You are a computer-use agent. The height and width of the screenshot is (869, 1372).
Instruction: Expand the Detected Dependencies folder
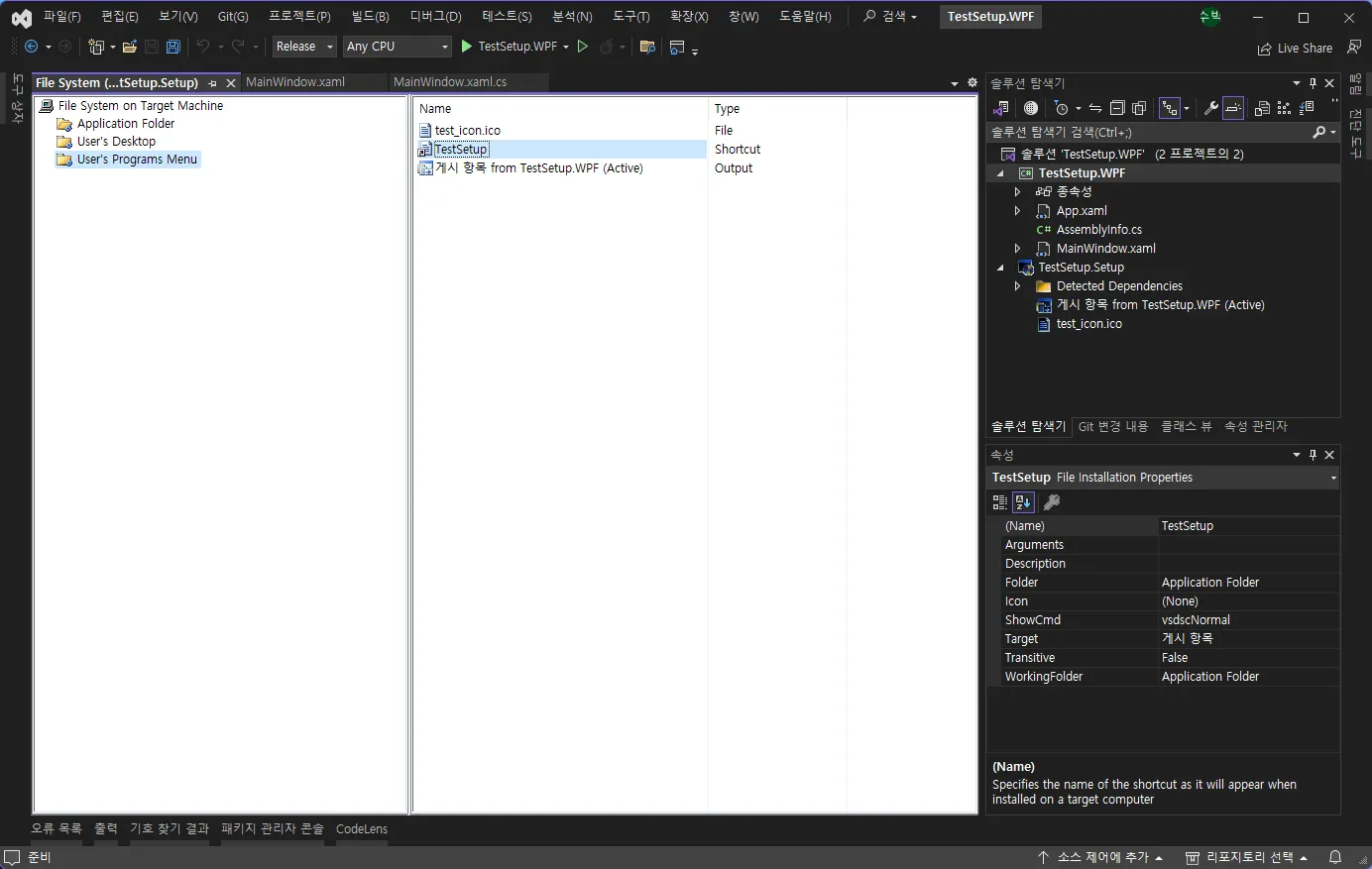pos(1018,286)
